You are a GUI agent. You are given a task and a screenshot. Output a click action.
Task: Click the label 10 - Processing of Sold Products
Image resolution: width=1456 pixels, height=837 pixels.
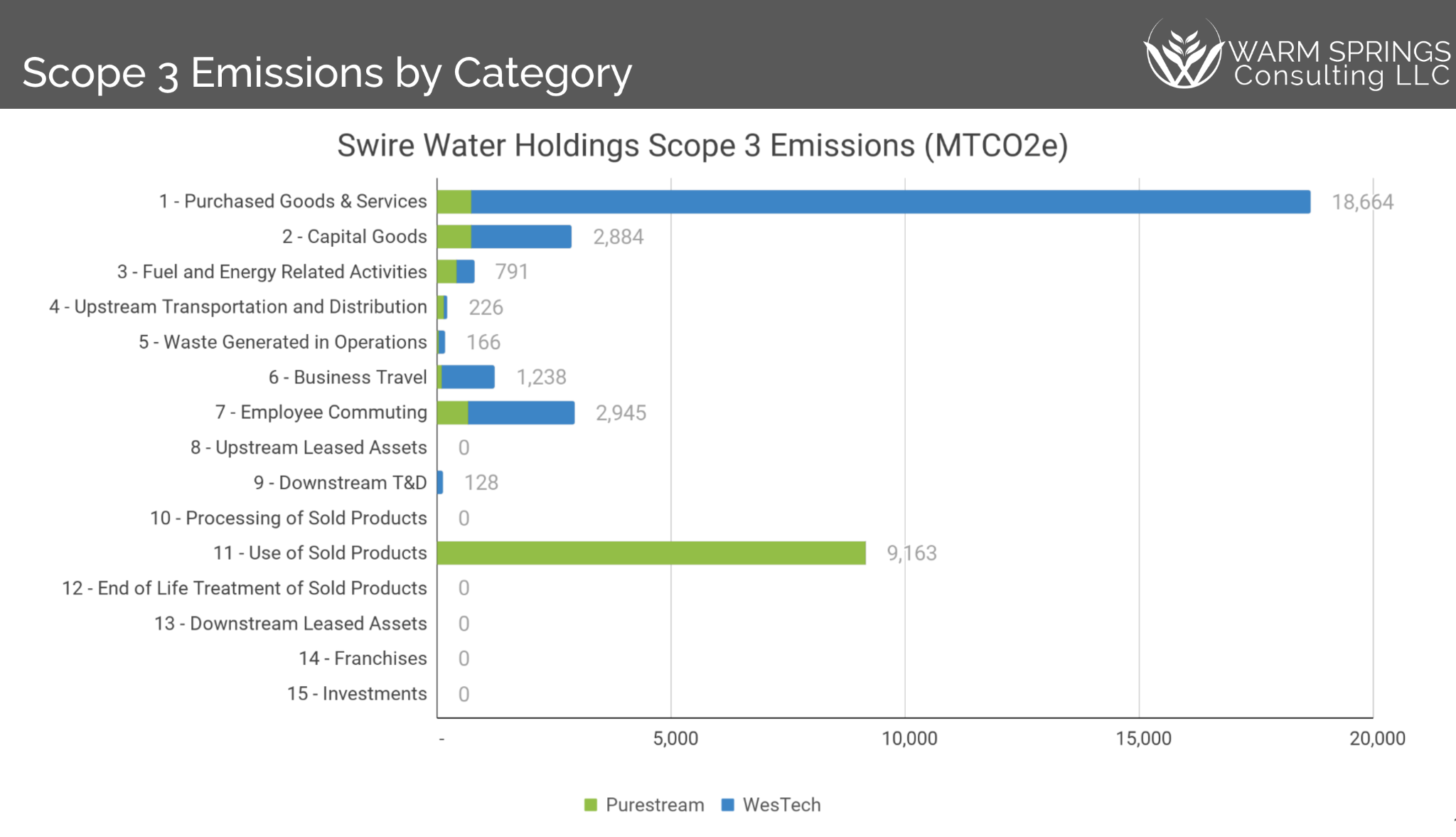(x=289, y=518)
